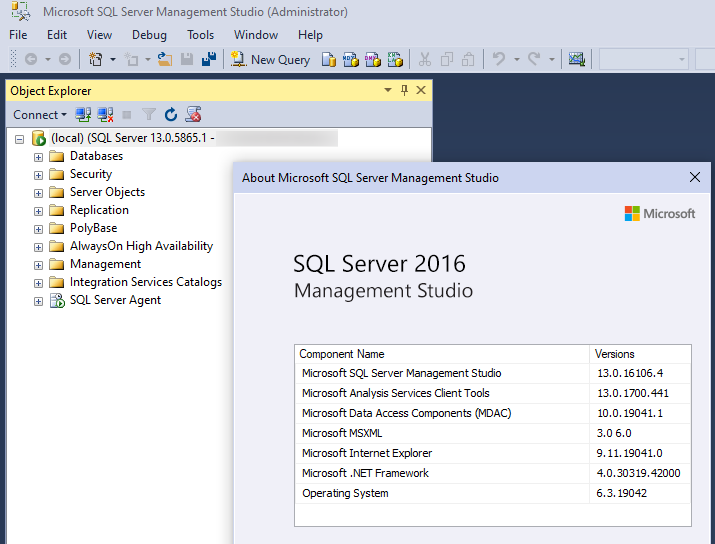Close the About SSMS dialog
The height and width of the screenshot is (544, 715).
click(x=694, y=177)
